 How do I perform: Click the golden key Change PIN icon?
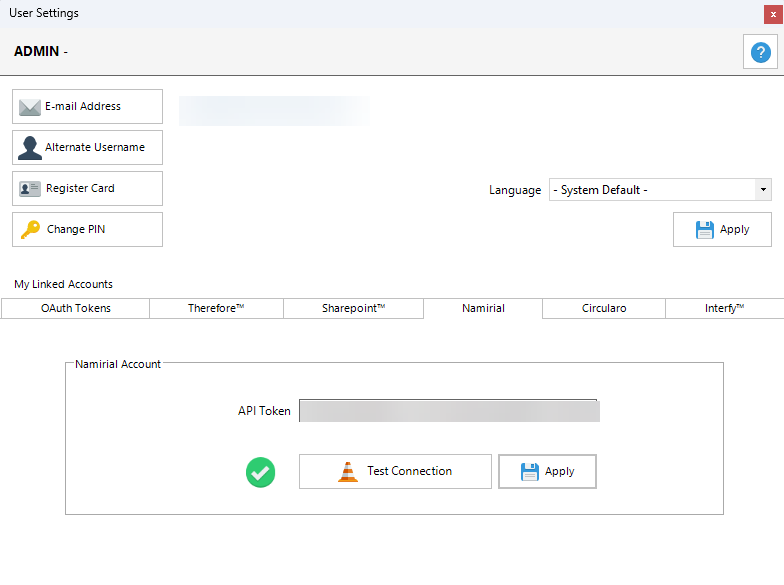click(30, 230)
